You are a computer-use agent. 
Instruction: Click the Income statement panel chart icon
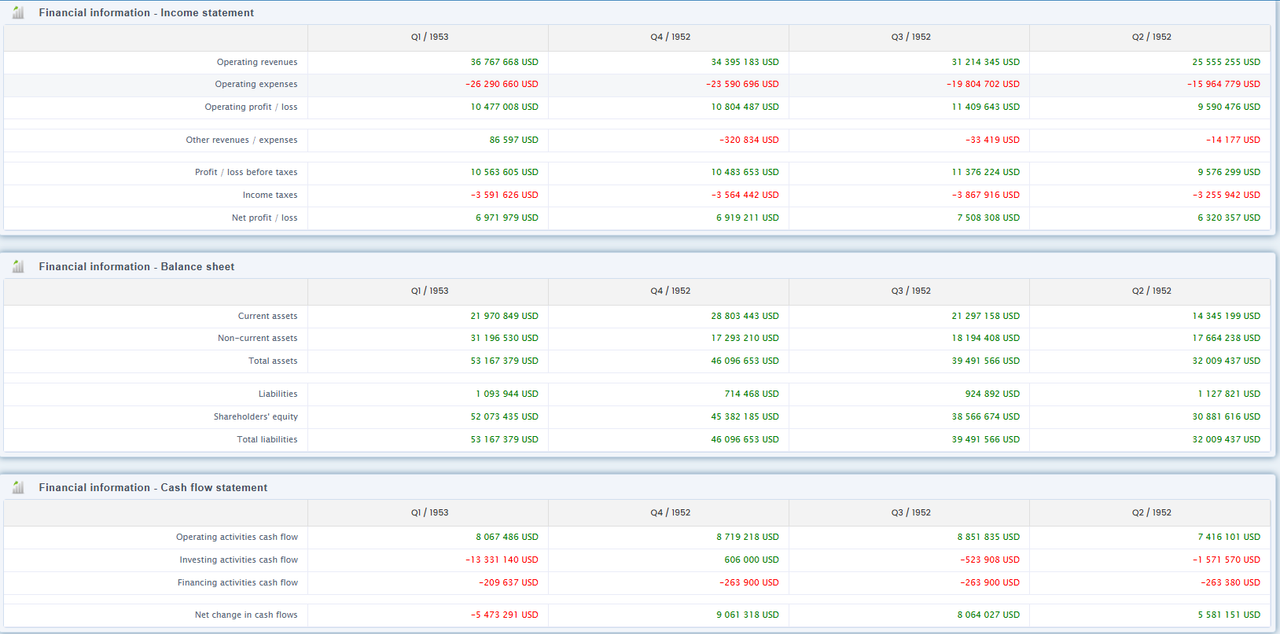coord(18,13)
